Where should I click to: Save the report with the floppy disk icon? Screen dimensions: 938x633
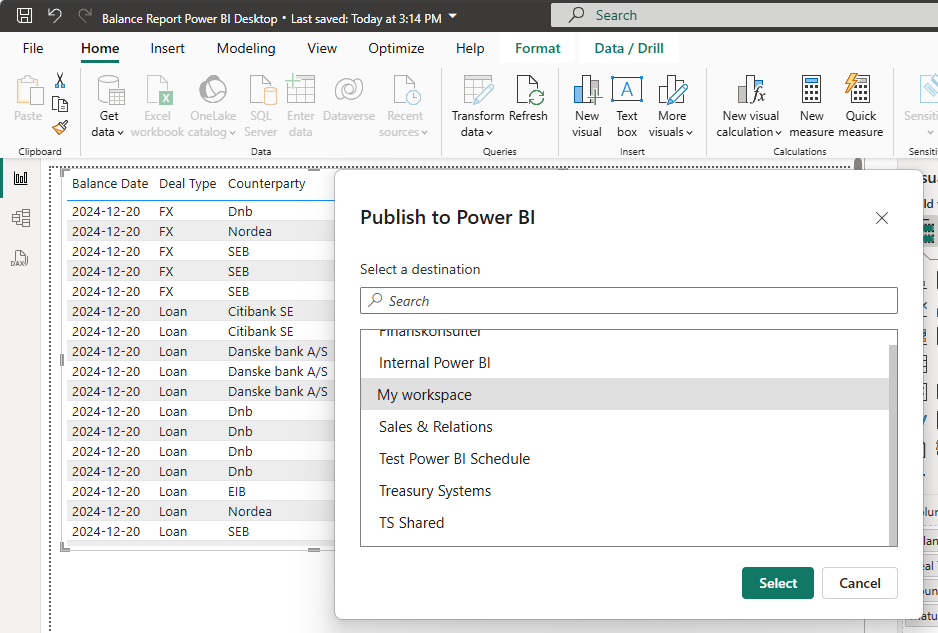(25, 16)
